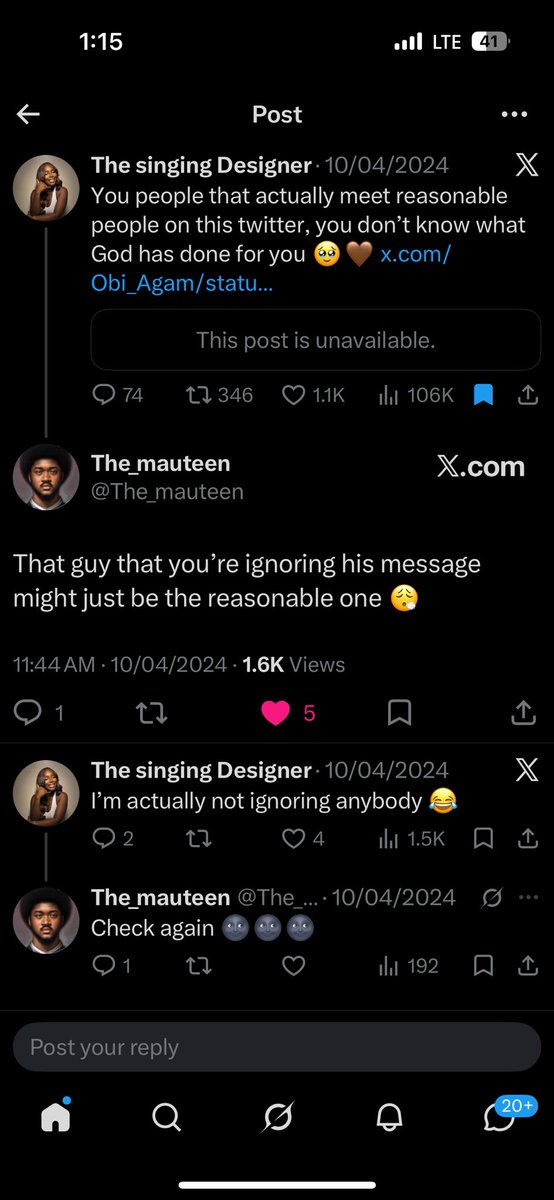Open the Search tab in bottom bar
Screen dimensions: 554x1200
pos(166,1117)
